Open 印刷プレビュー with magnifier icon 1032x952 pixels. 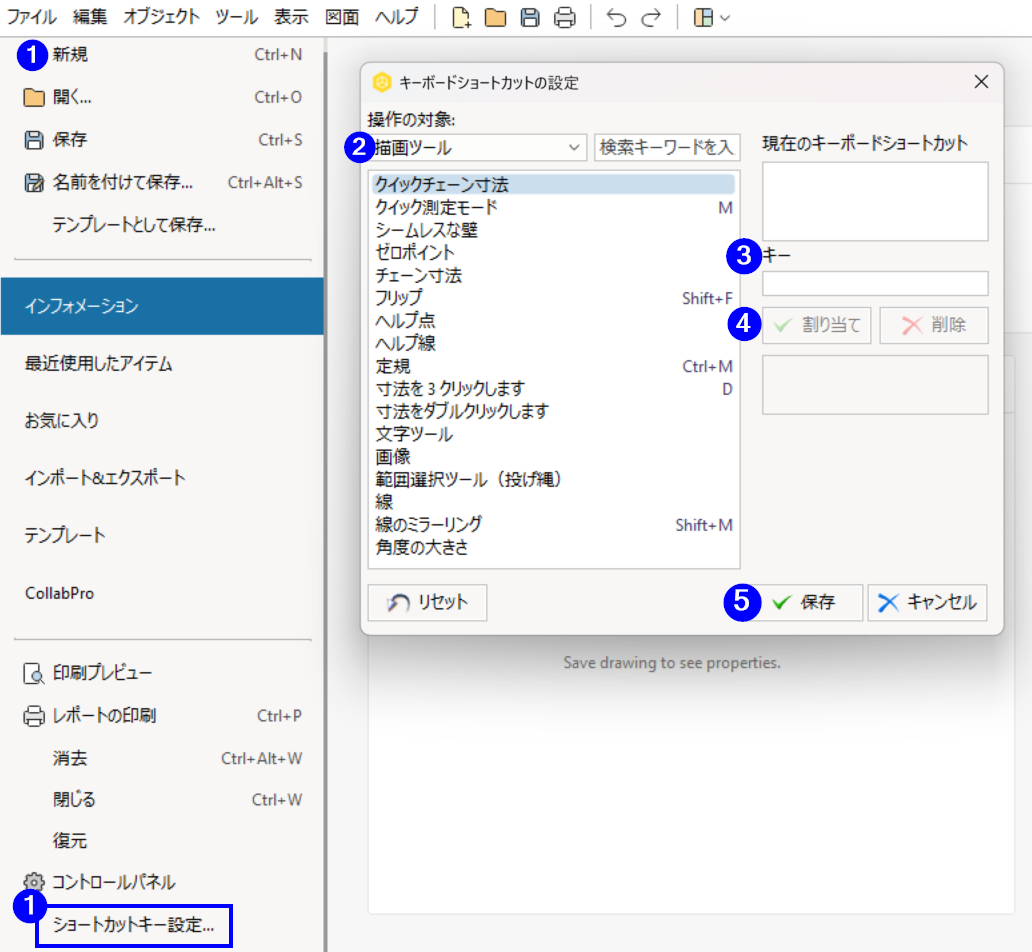click(88, 673)
